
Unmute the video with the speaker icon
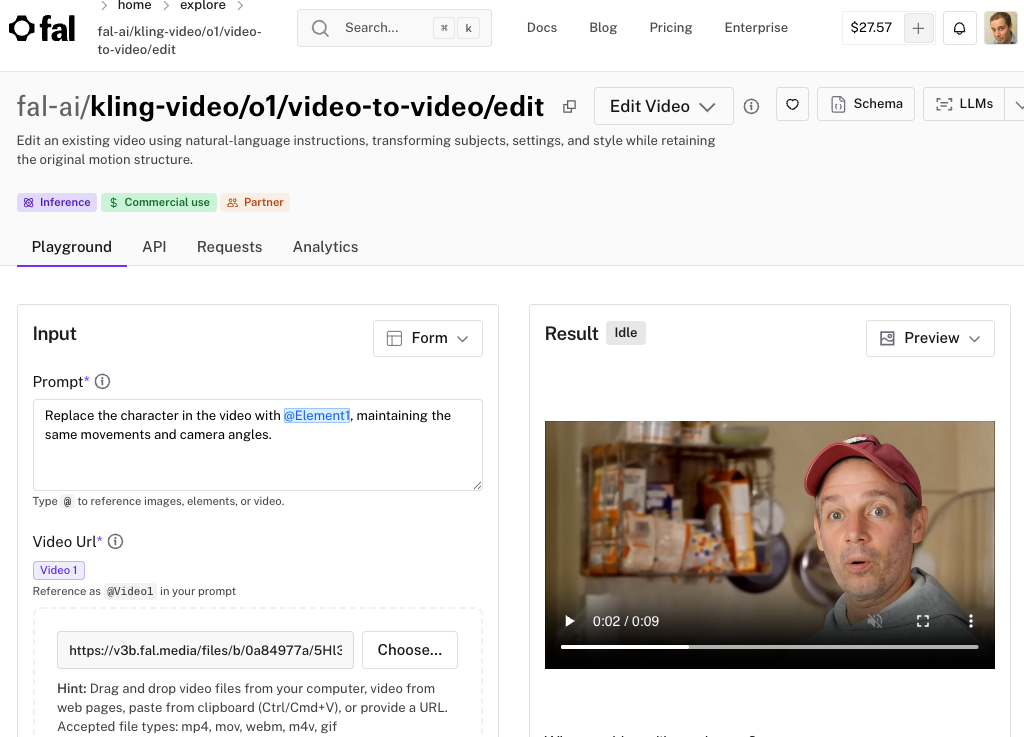coord(875,621)
